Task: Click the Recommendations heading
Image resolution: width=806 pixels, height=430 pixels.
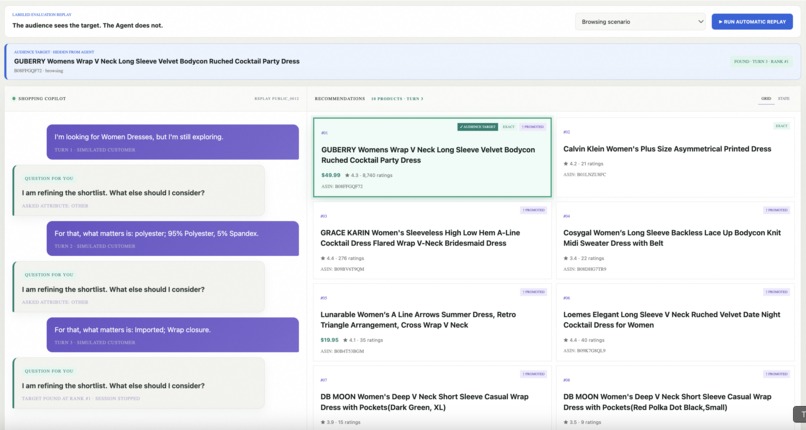Action: point(340,99)
